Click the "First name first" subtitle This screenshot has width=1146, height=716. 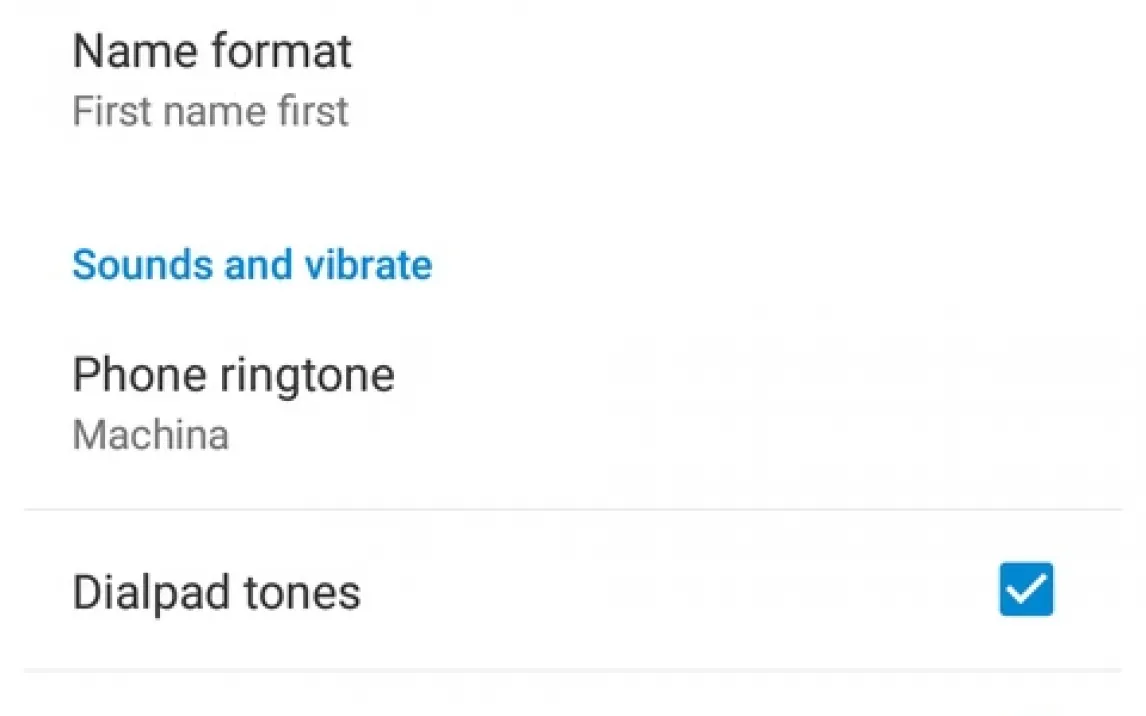pyautogui.click(x=210, y=111)
